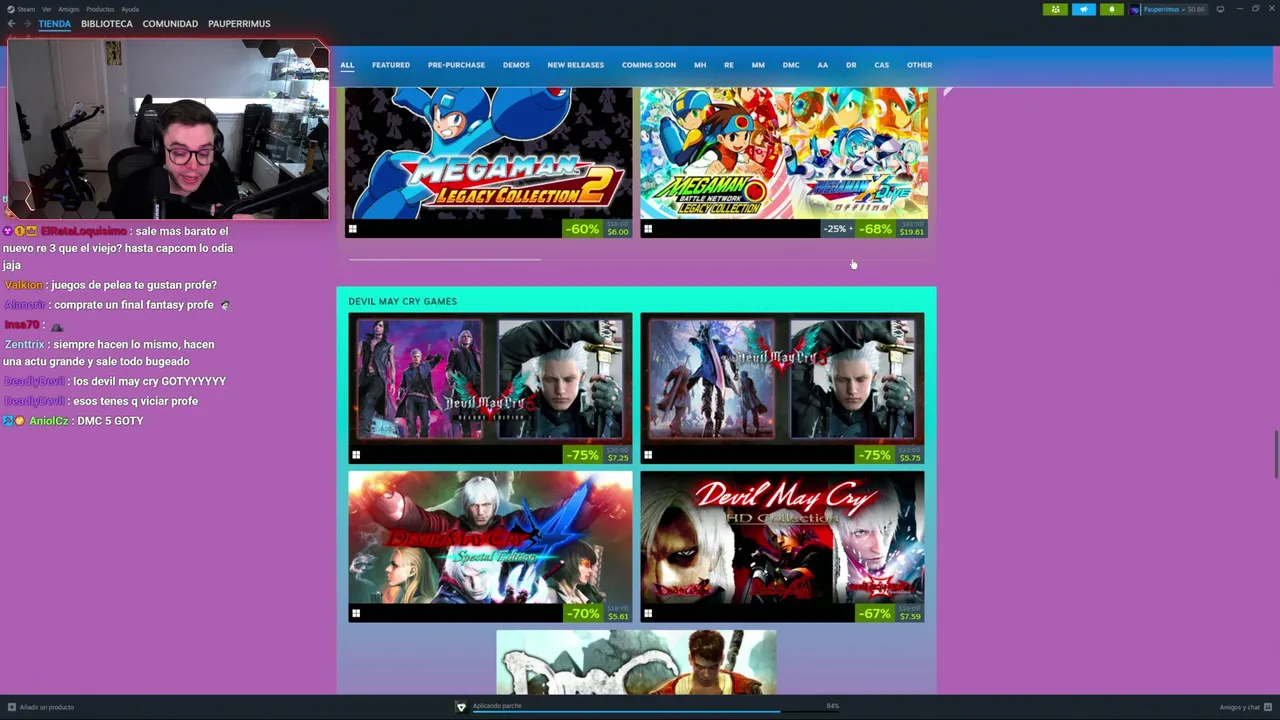The height and width of the screenshot is (720, 1280).
Task: Open the Ver menu
Action: coord(46,9)
